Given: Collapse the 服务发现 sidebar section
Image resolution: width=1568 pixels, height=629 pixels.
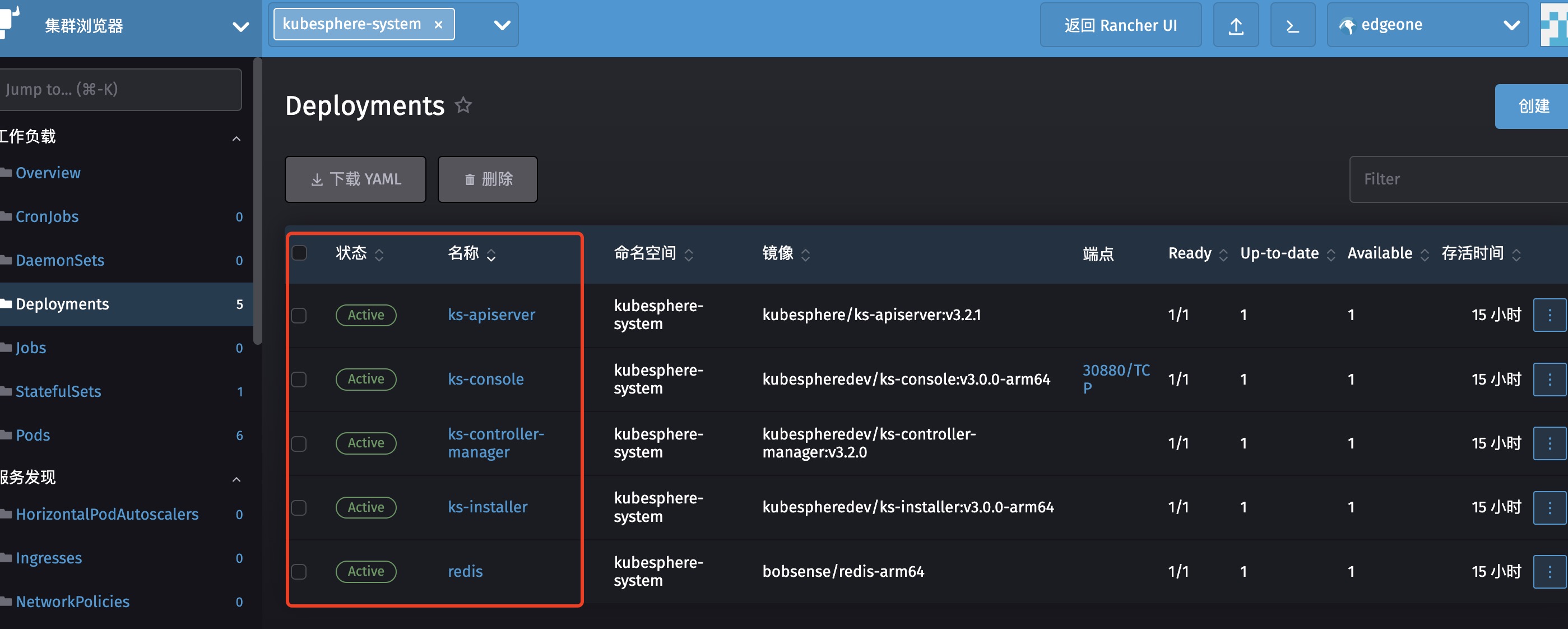Looking at the screenshot, I should [237, 479].
